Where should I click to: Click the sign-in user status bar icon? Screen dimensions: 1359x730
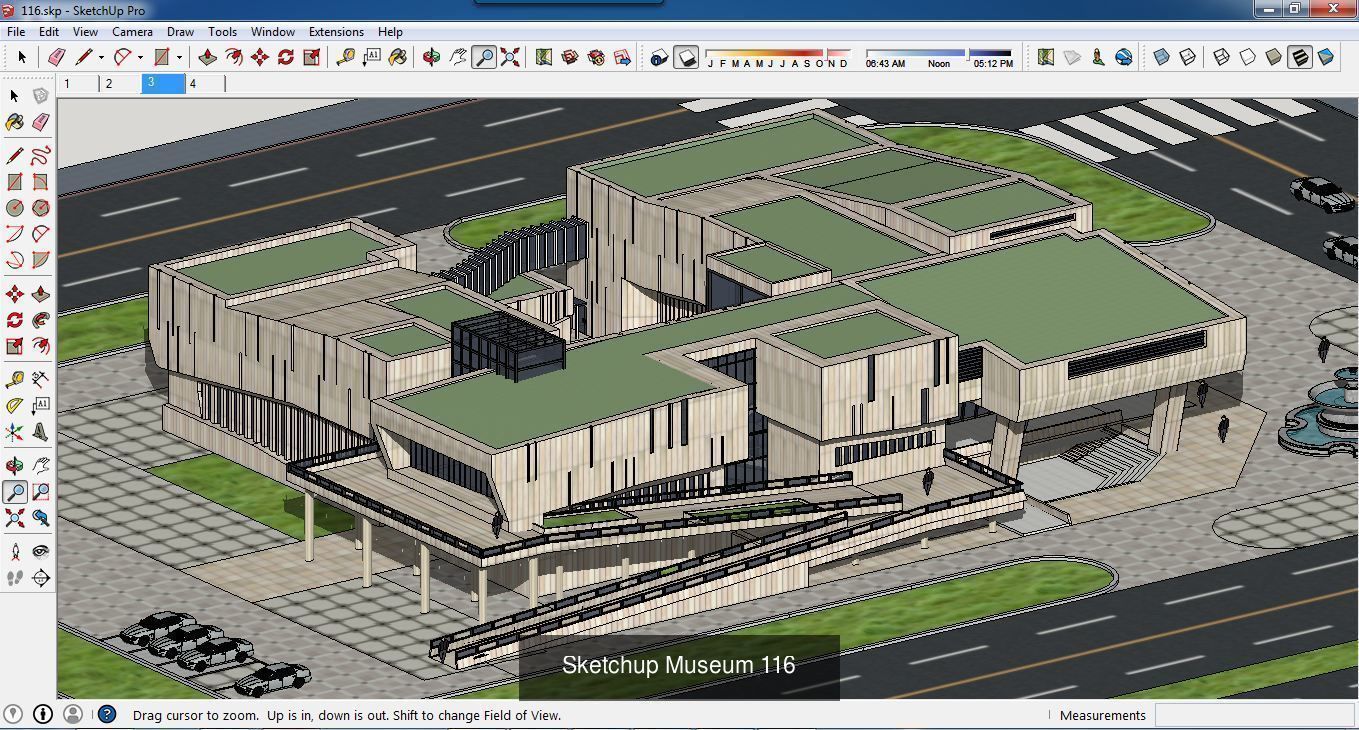72,714
